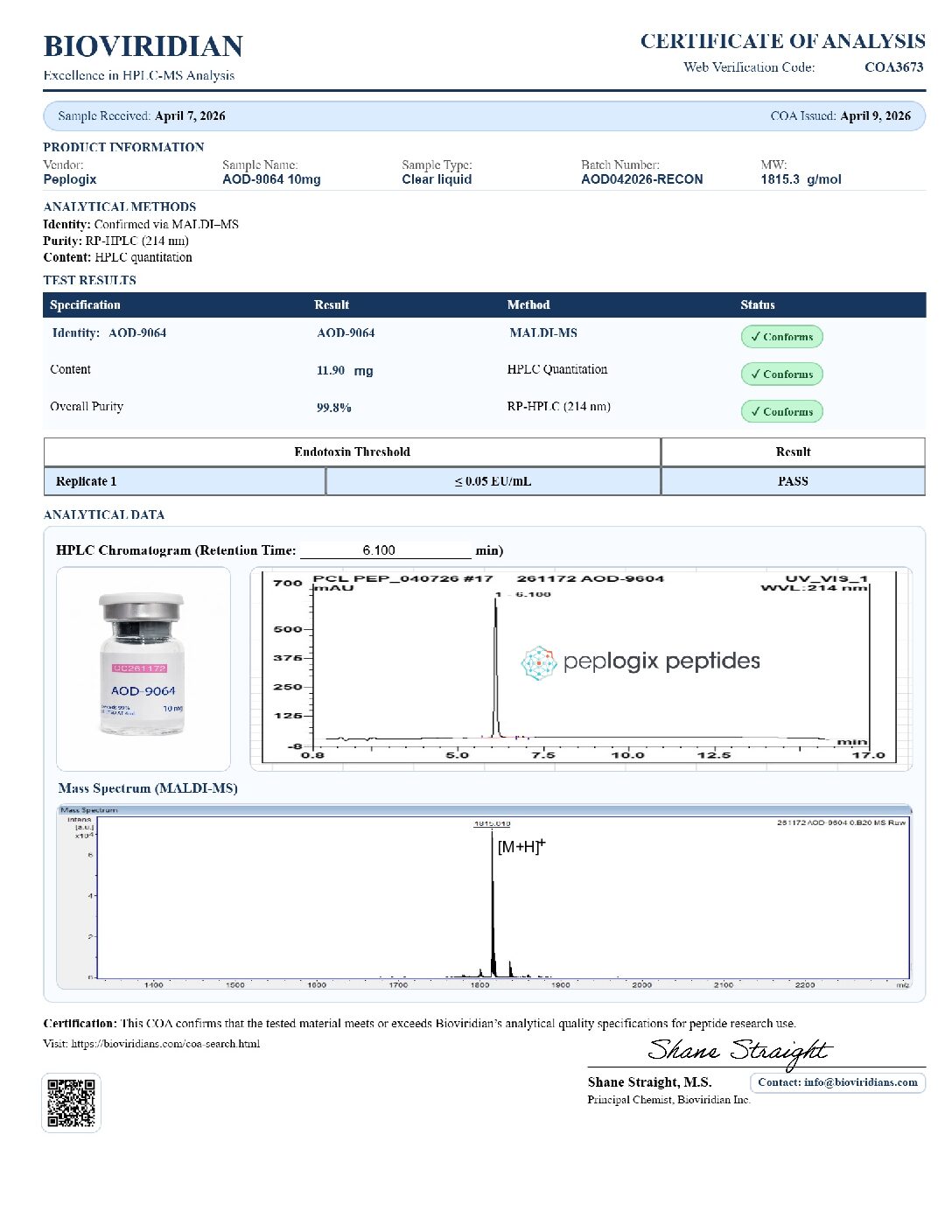Select the endotoxin PASS result cell
952x1232 pixels.
pyautogui.click(x=793, y=481)
